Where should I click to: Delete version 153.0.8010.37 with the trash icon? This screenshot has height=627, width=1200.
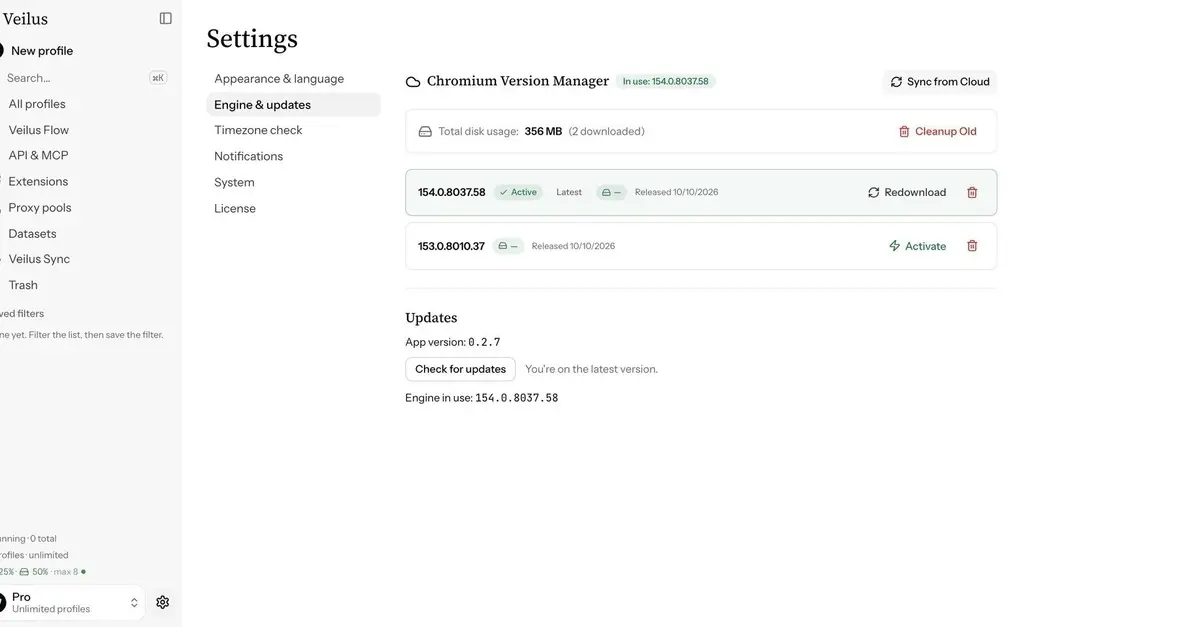pos(972,246)
